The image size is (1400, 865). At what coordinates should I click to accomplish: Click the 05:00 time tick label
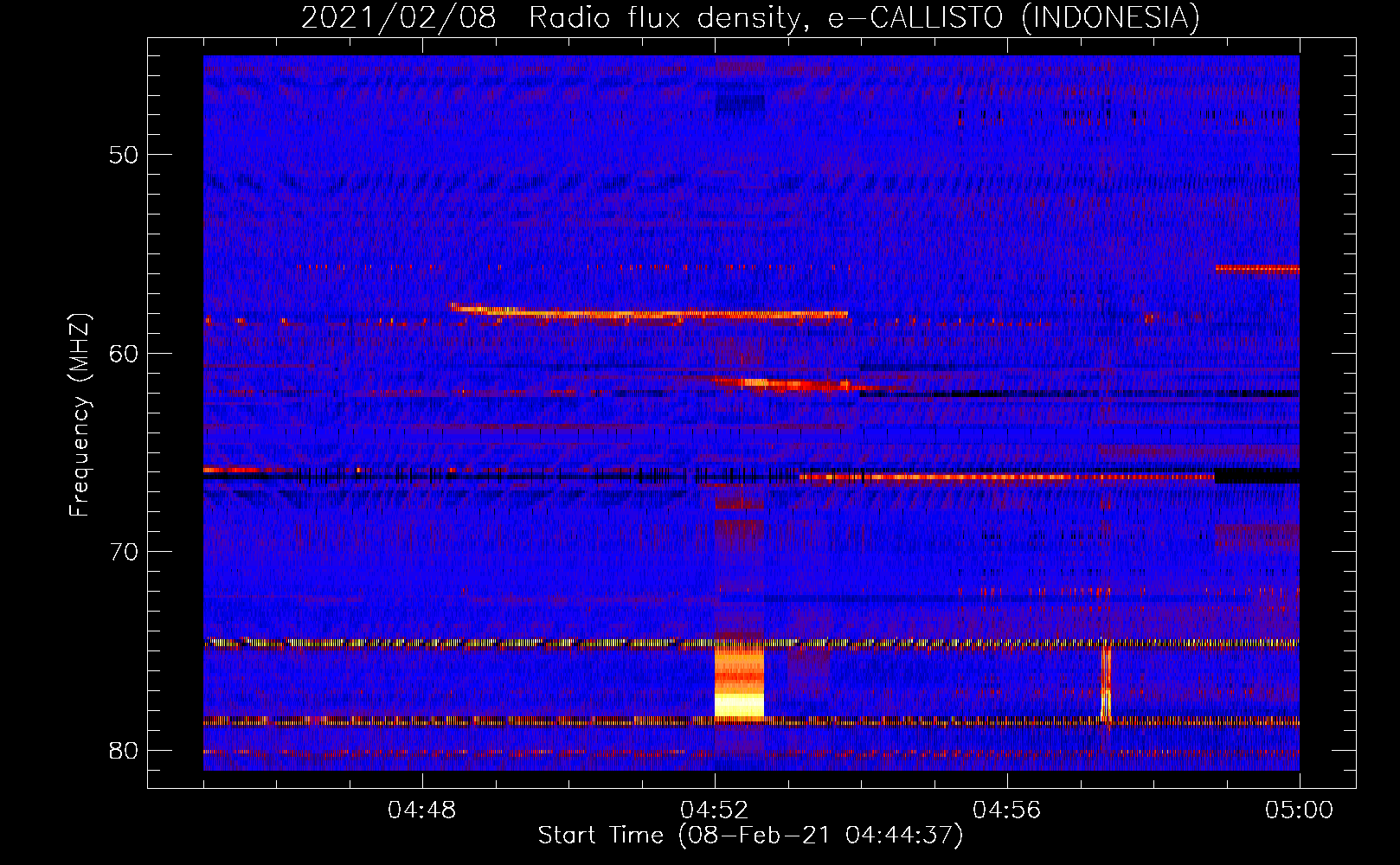tap(1300, 811)
